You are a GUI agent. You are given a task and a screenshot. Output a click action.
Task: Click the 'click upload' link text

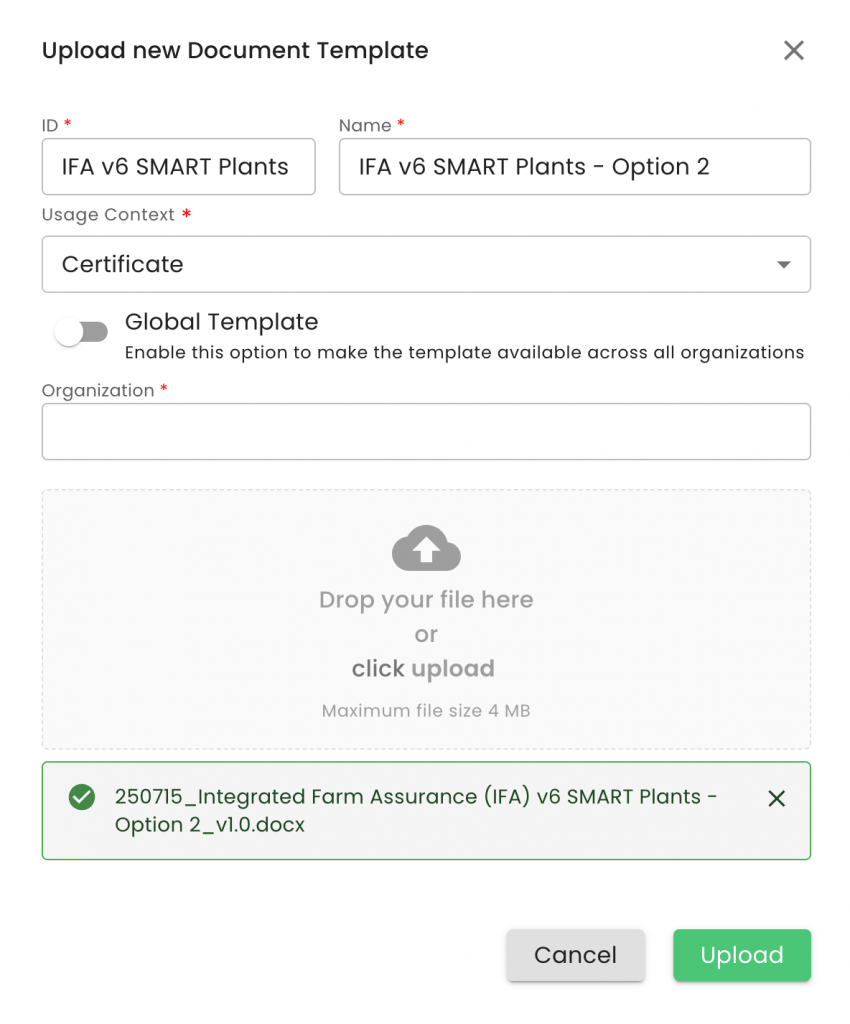tap(423, 669)
